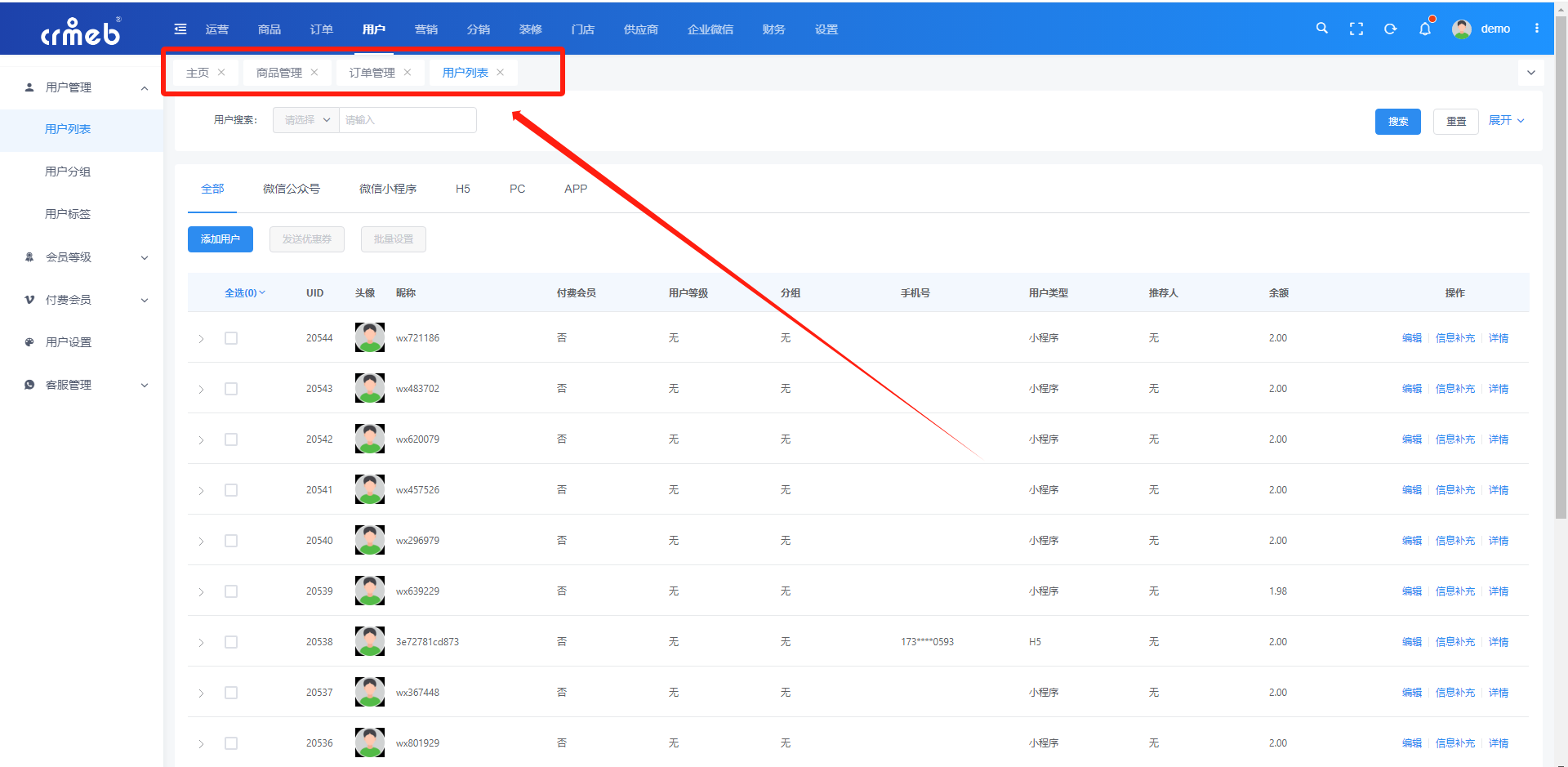Image resolution: width=1568 pixels, height=767 pixels.
Task: Collapse the sidebar with the menu fold icon
Action: (x=180, y=29)
